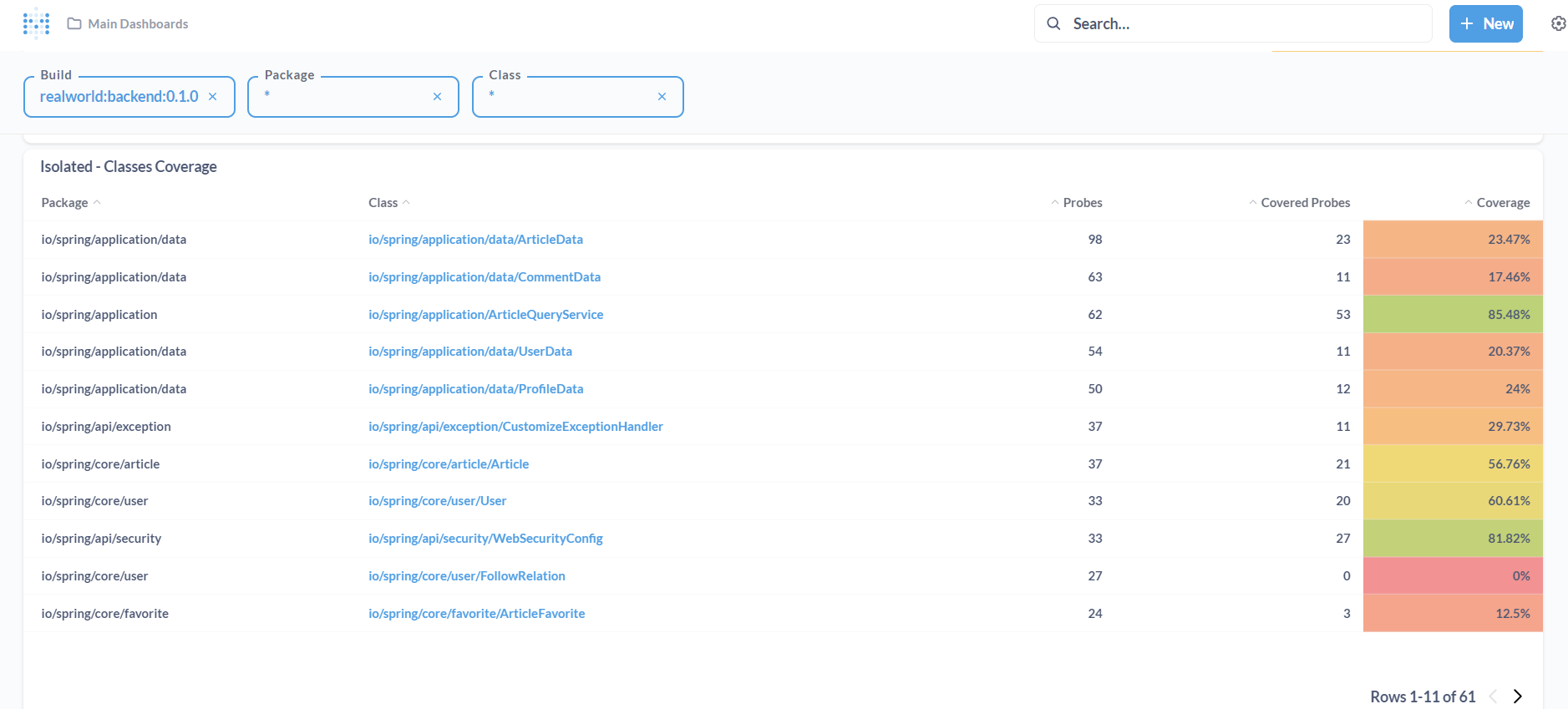Open core/article/Article class link
The image size is (1568, 709).
point(449,464)
